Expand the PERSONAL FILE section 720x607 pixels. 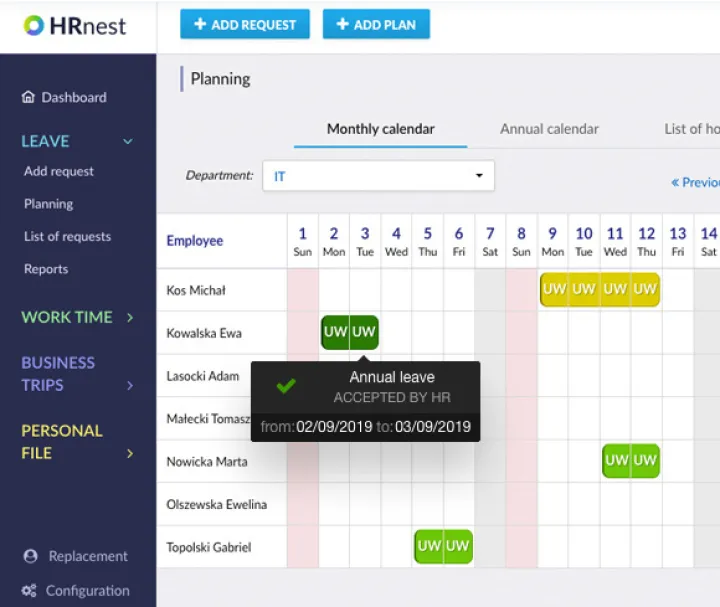(x=130, y=453)
